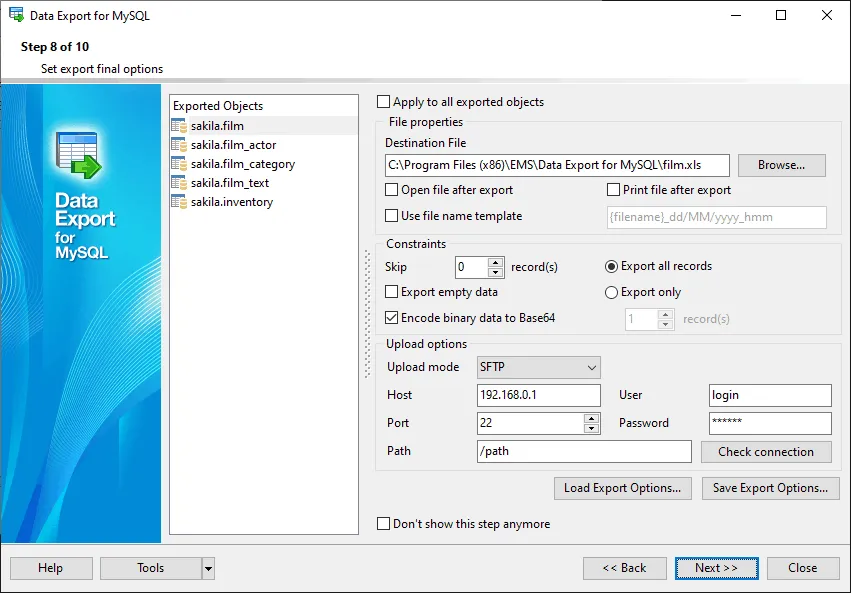The image size is (851, 593).
Task: Open the Upload mode SFTP dropdown
Action: [538, 367]
